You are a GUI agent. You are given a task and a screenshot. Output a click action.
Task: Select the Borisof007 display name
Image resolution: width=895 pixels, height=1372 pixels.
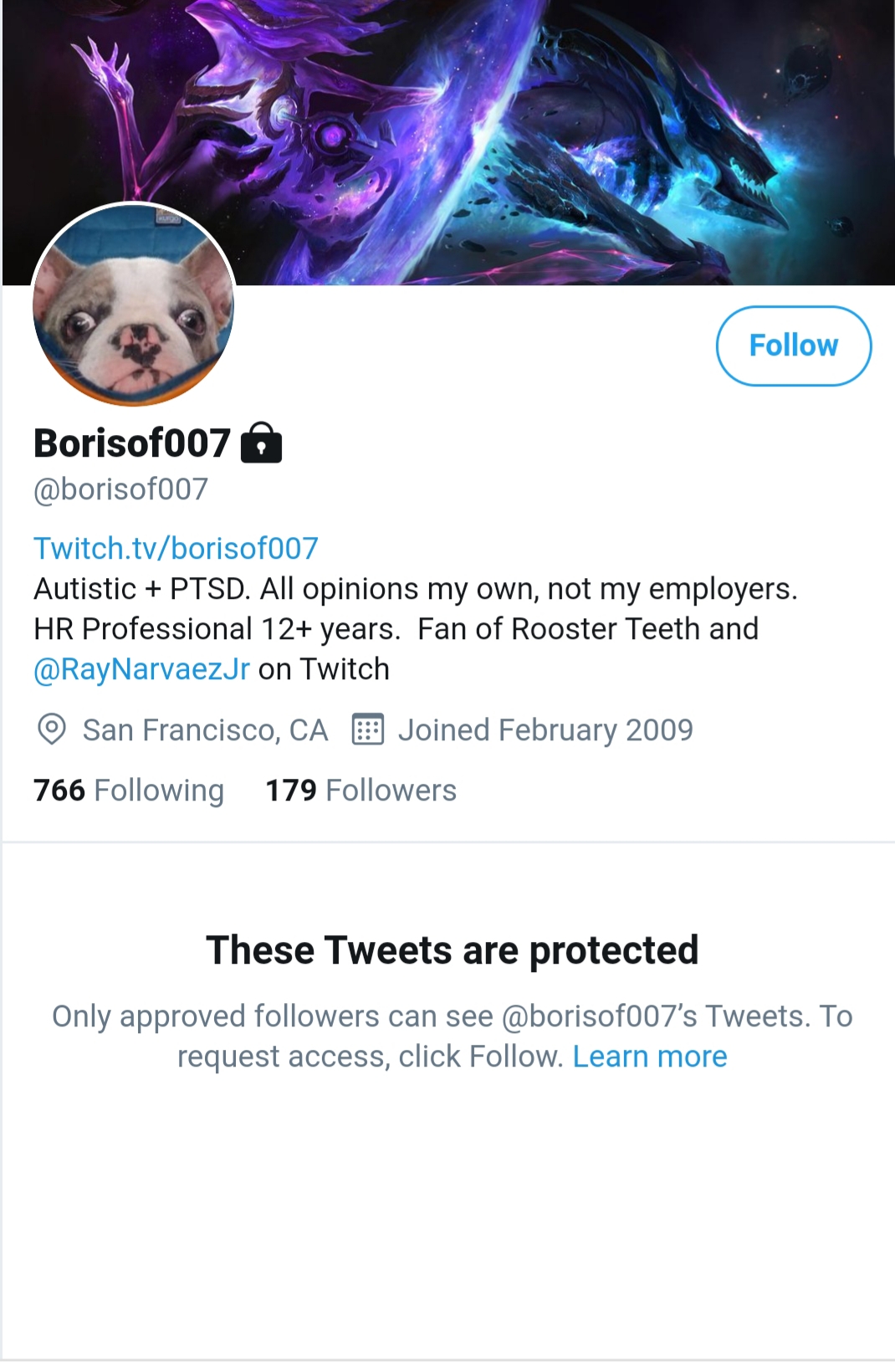131,443
